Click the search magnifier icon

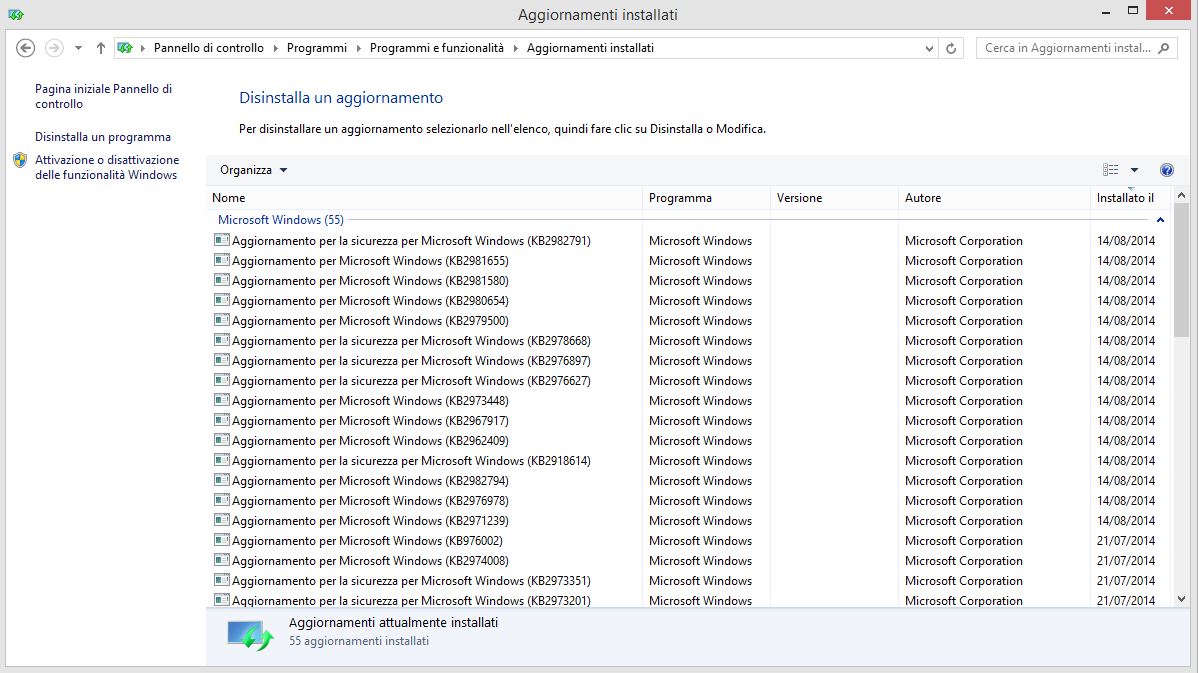(x=1164, y=48)
